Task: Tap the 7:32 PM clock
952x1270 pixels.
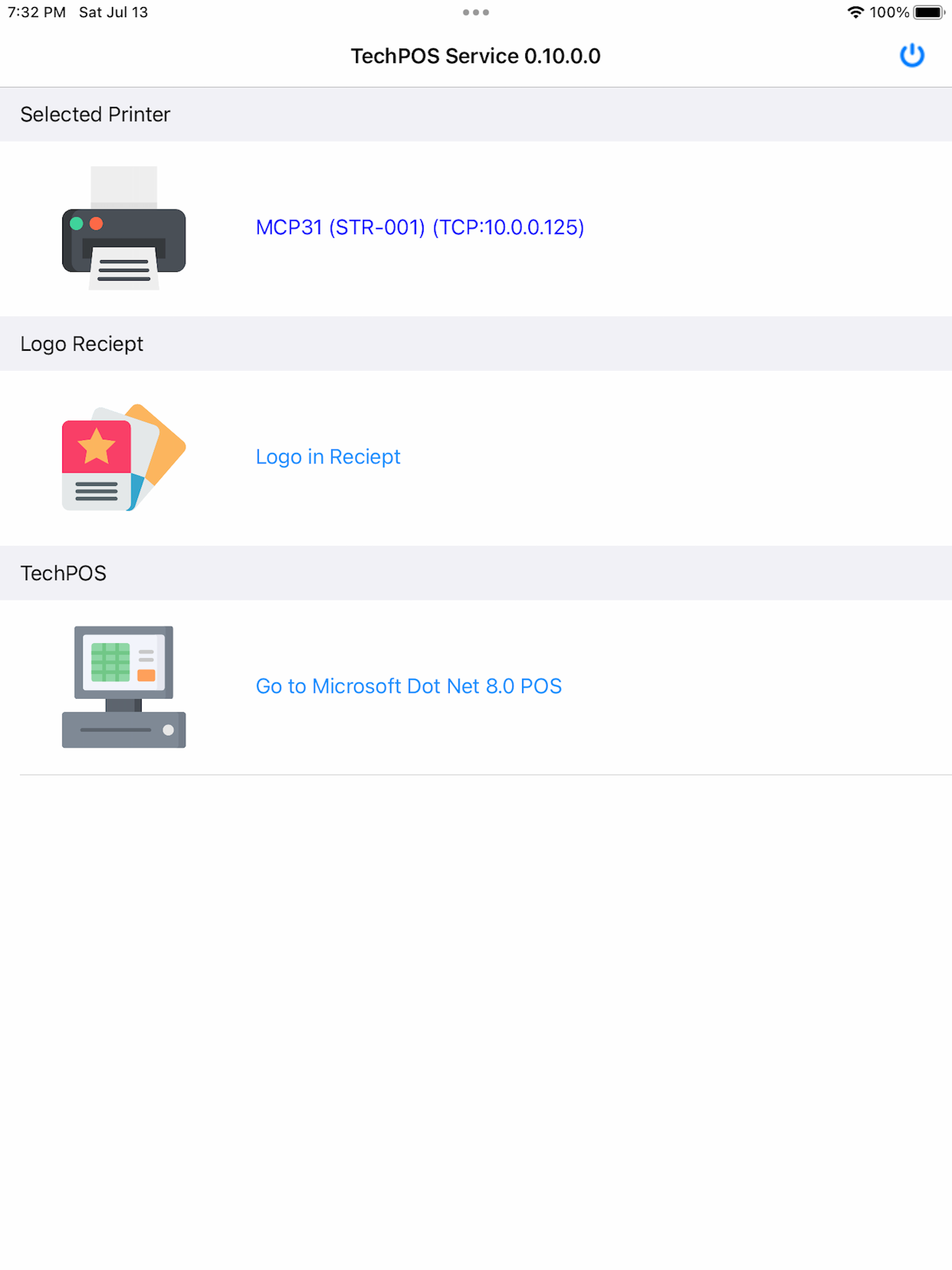Action: (x=37, y=12)
